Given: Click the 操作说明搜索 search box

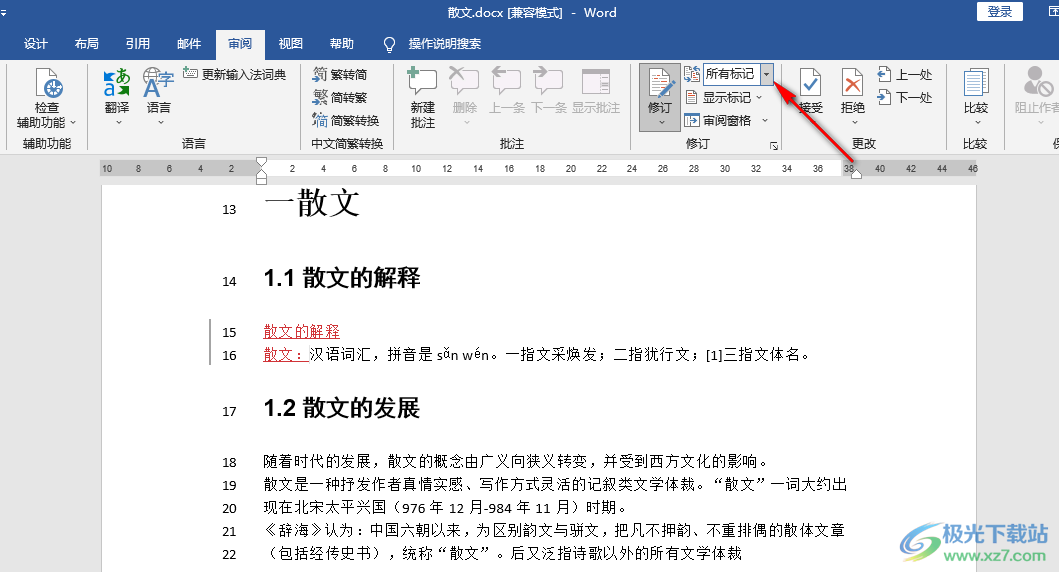Looking at the screenshot, I should [x=444, y=44].
